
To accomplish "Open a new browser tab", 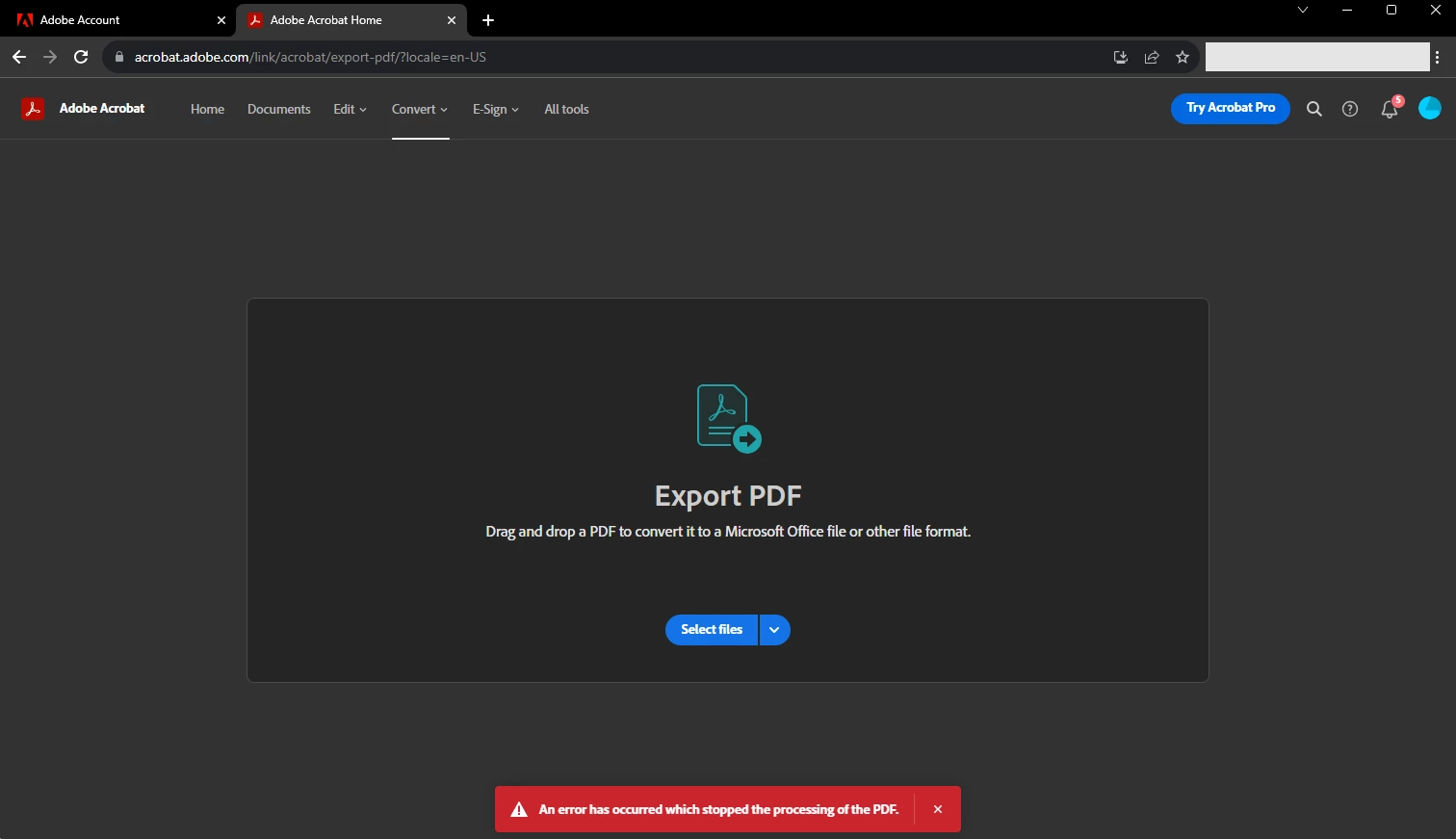I will click(488, 20).
